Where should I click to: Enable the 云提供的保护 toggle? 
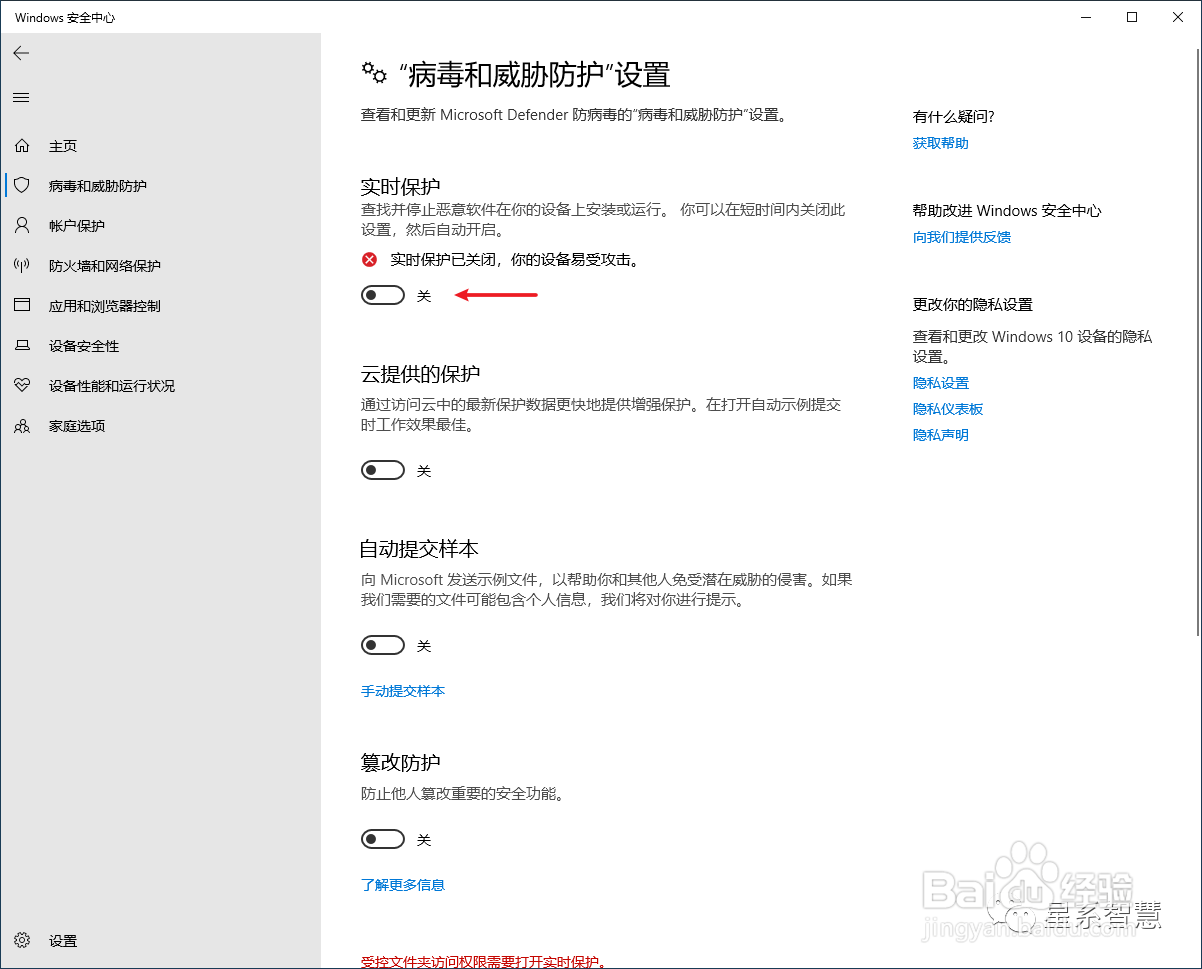pyautogui.click(x=382, y=470)
